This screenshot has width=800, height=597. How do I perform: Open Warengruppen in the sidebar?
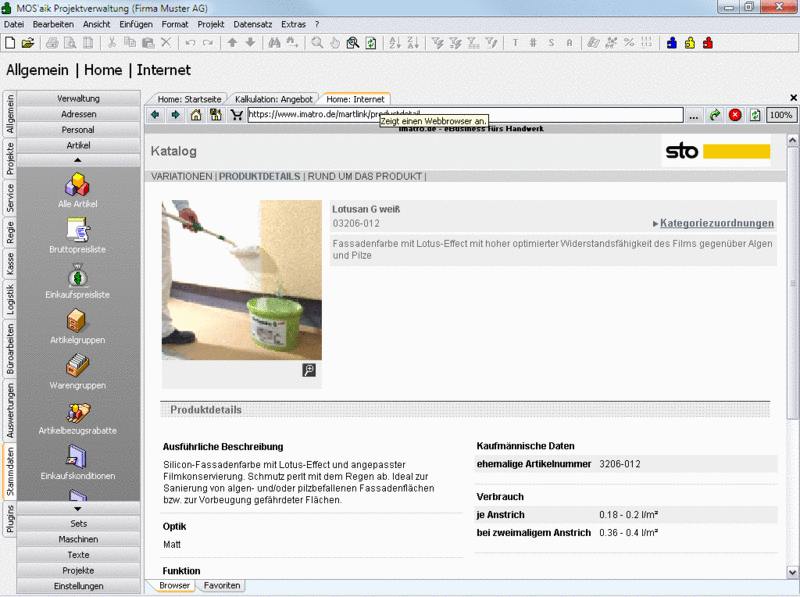(78, 372)
